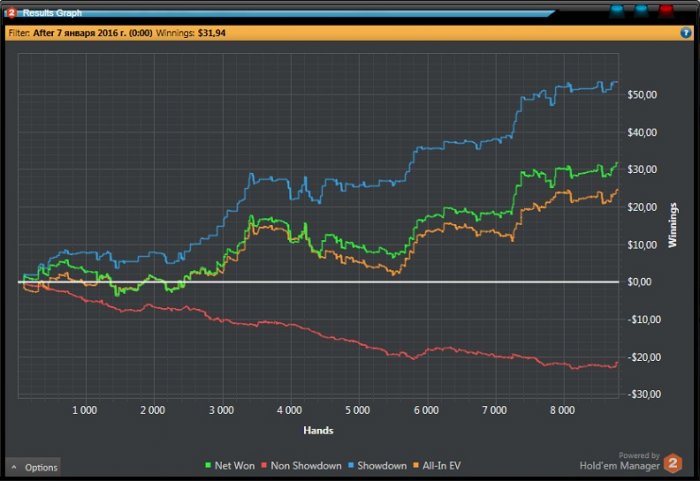Image resolution: width=700 pixels, height=481 pixels.
Task: Click the Hold'em Manager 2 logo icon
Action: tap(673, 463)
